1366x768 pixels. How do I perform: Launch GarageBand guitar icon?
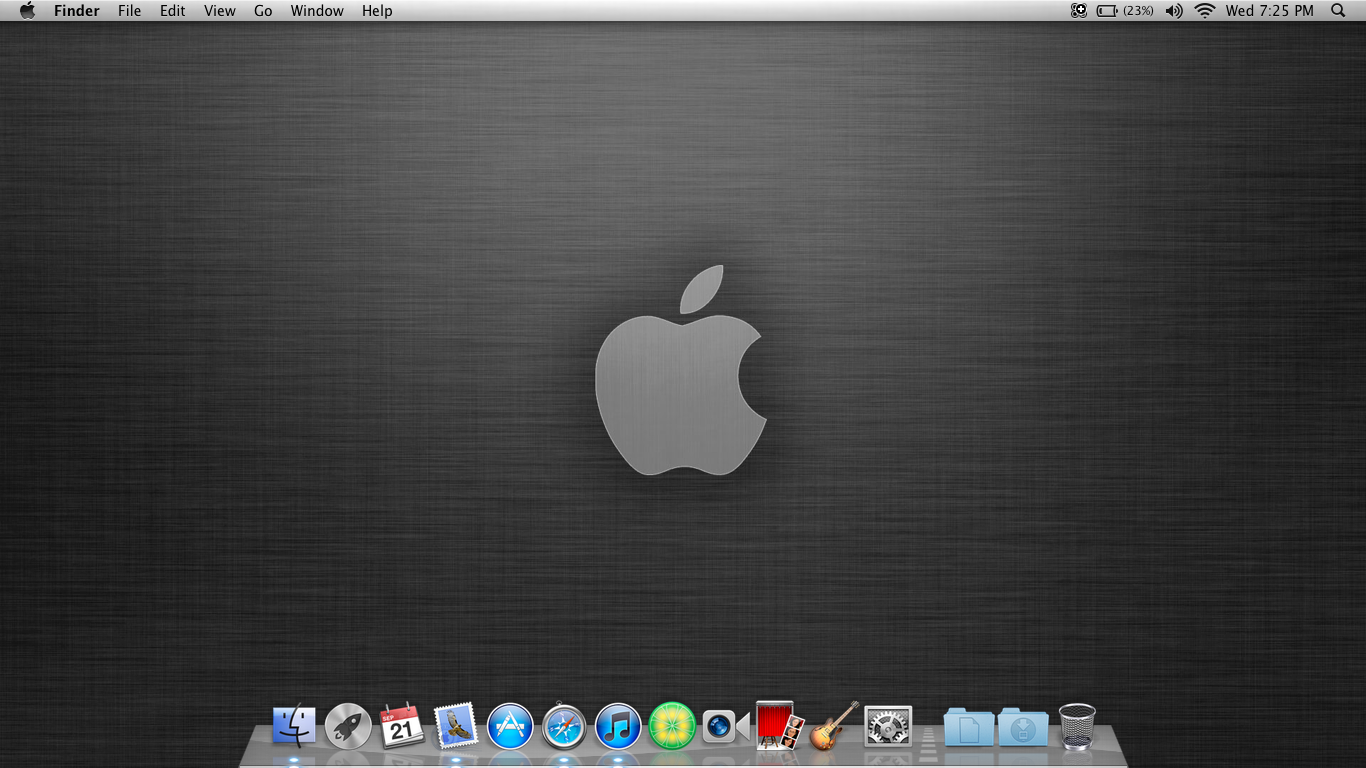pyautogui.click(x=834, y=725)
